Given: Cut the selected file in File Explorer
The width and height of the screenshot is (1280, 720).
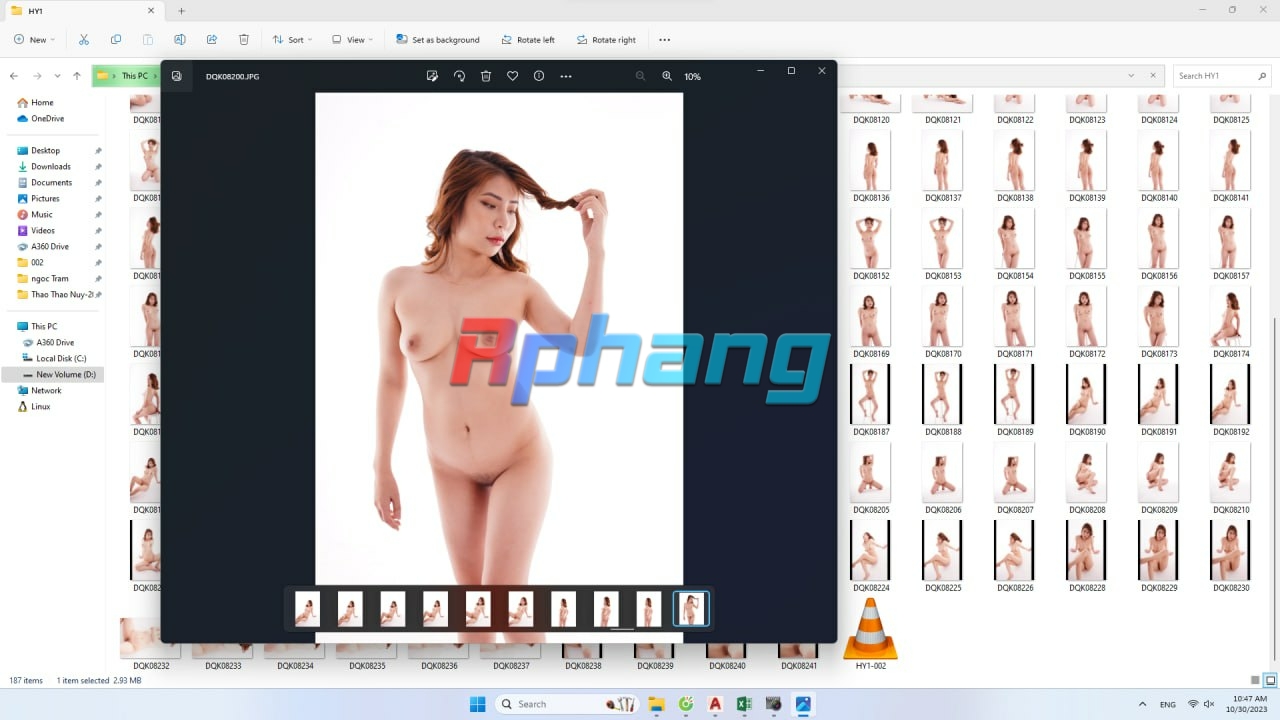Looking at the screenshot, I should 84,40.
